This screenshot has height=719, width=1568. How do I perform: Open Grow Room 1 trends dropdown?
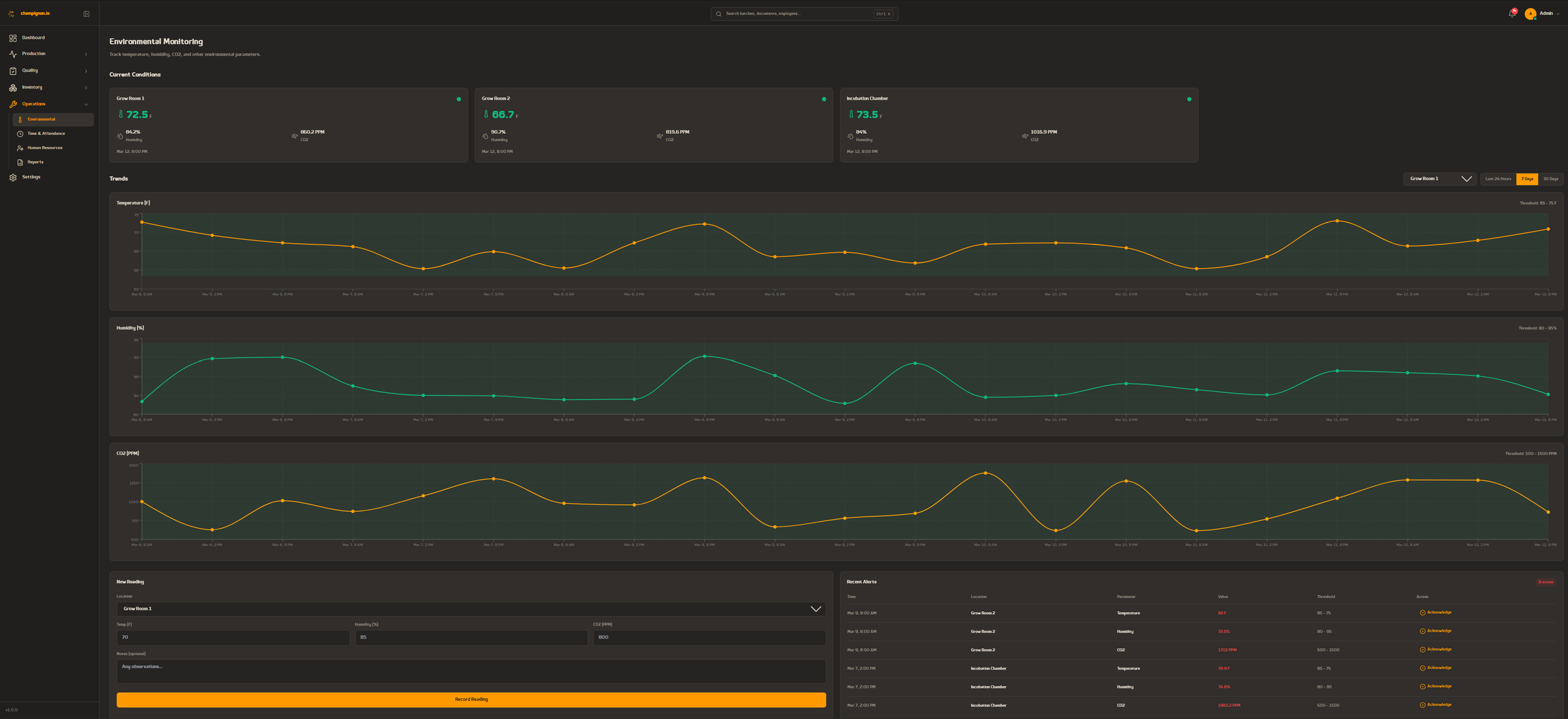[1439, 179]
